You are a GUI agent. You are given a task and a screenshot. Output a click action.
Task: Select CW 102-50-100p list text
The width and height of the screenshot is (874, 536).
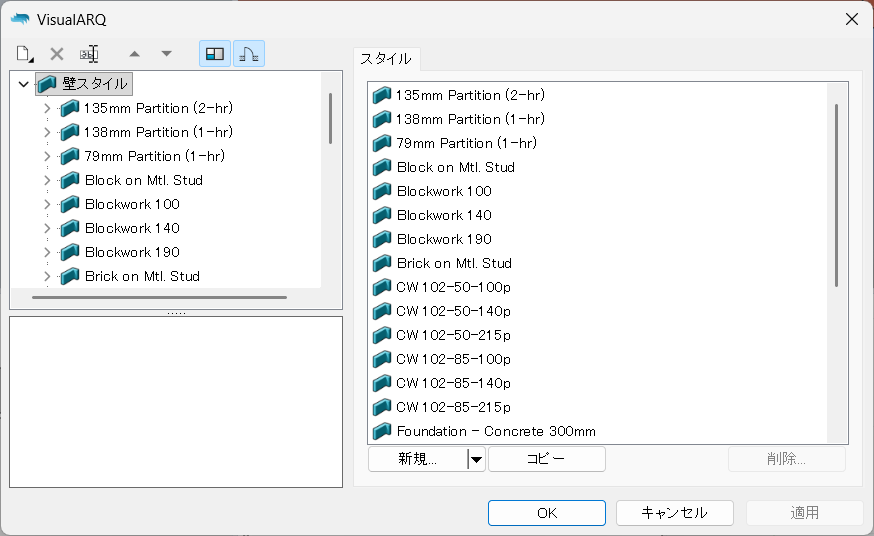(x=453, y=287)
